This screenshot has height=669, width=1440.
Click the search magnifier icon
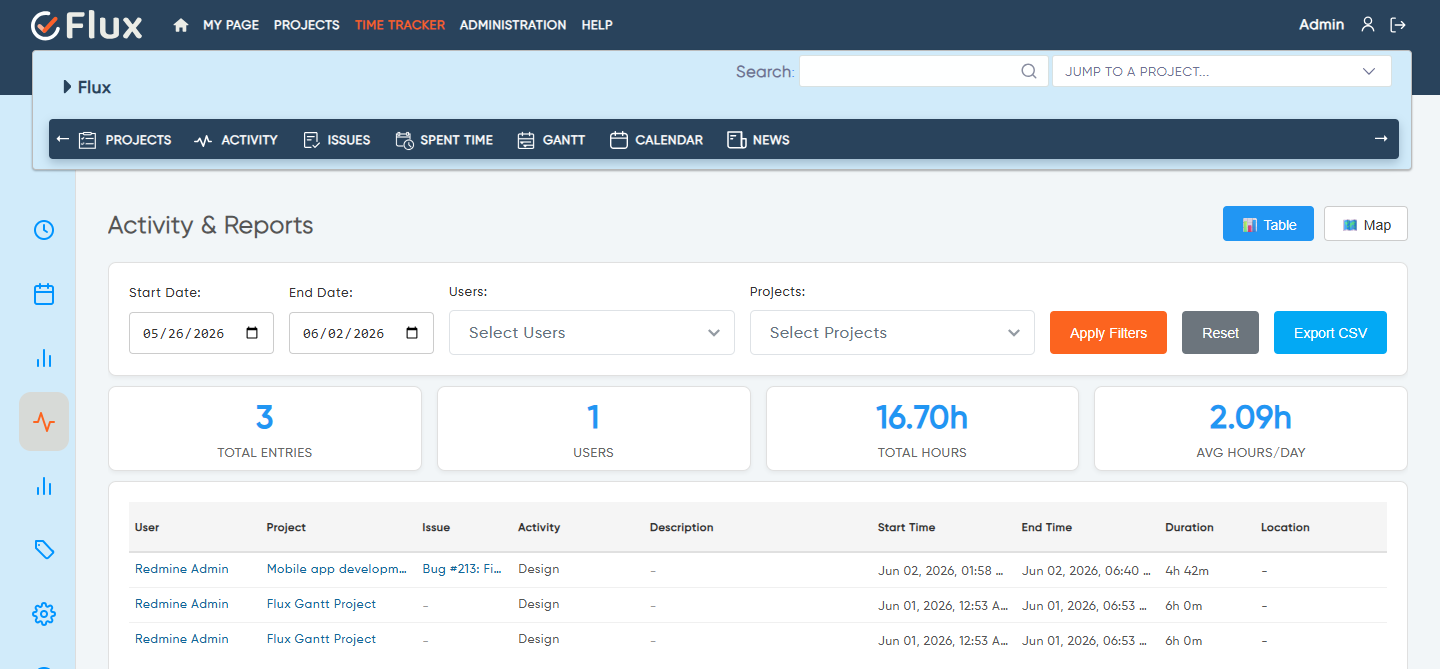1028,71
